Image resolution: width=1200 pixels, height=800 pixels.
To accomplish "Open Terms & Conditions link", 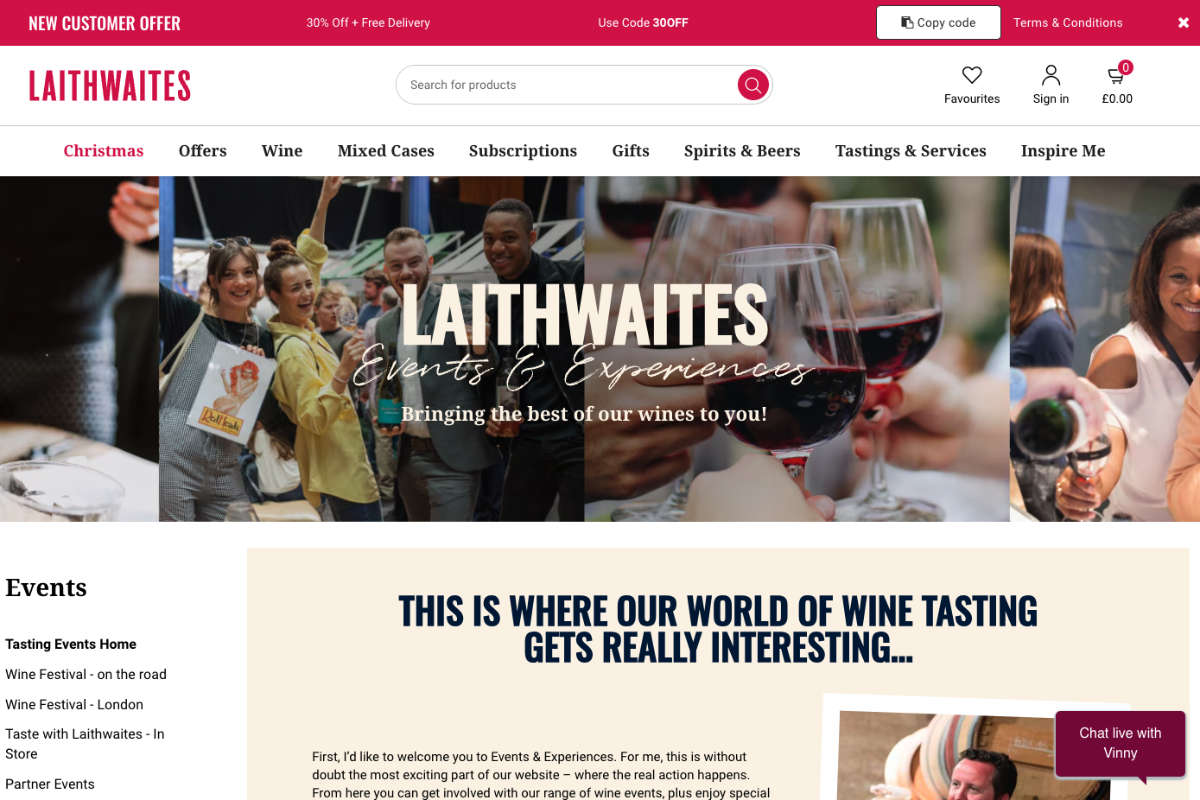I will tap(1068, 23).
